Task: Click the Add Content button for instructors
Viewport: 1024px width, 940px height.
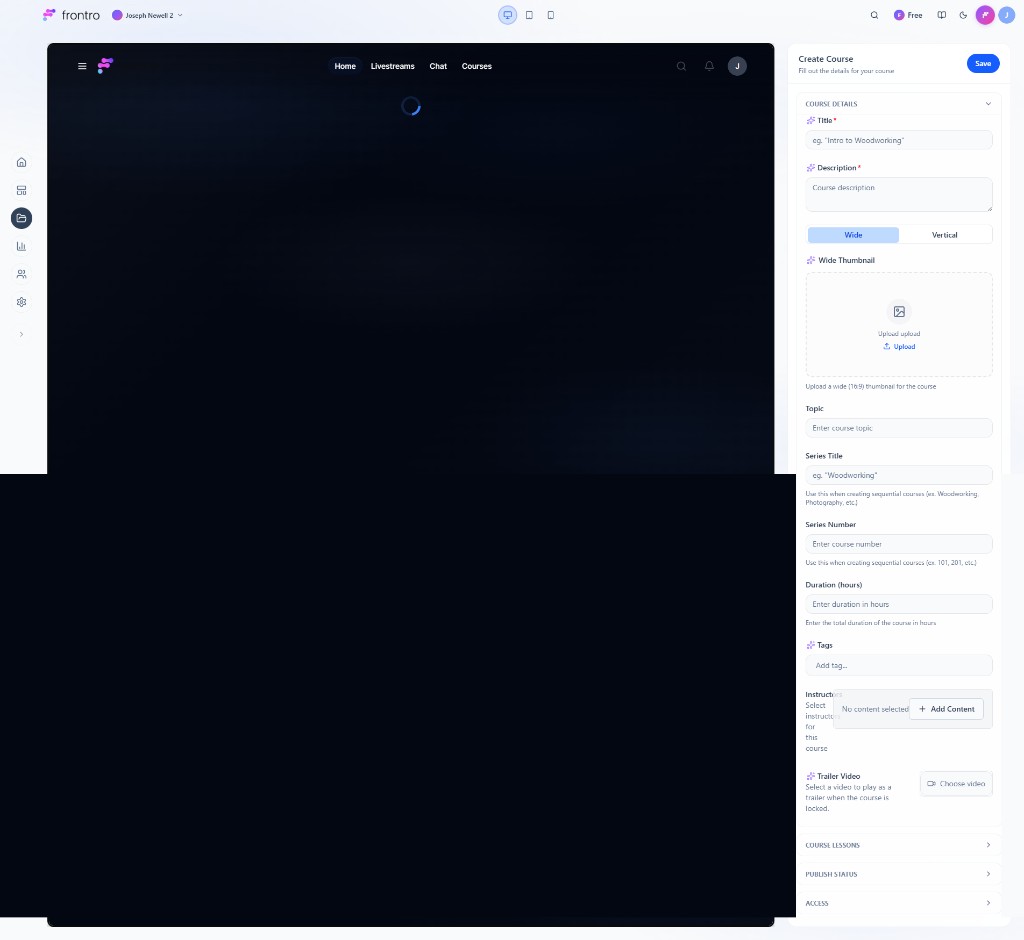Action: pos(946,709)
